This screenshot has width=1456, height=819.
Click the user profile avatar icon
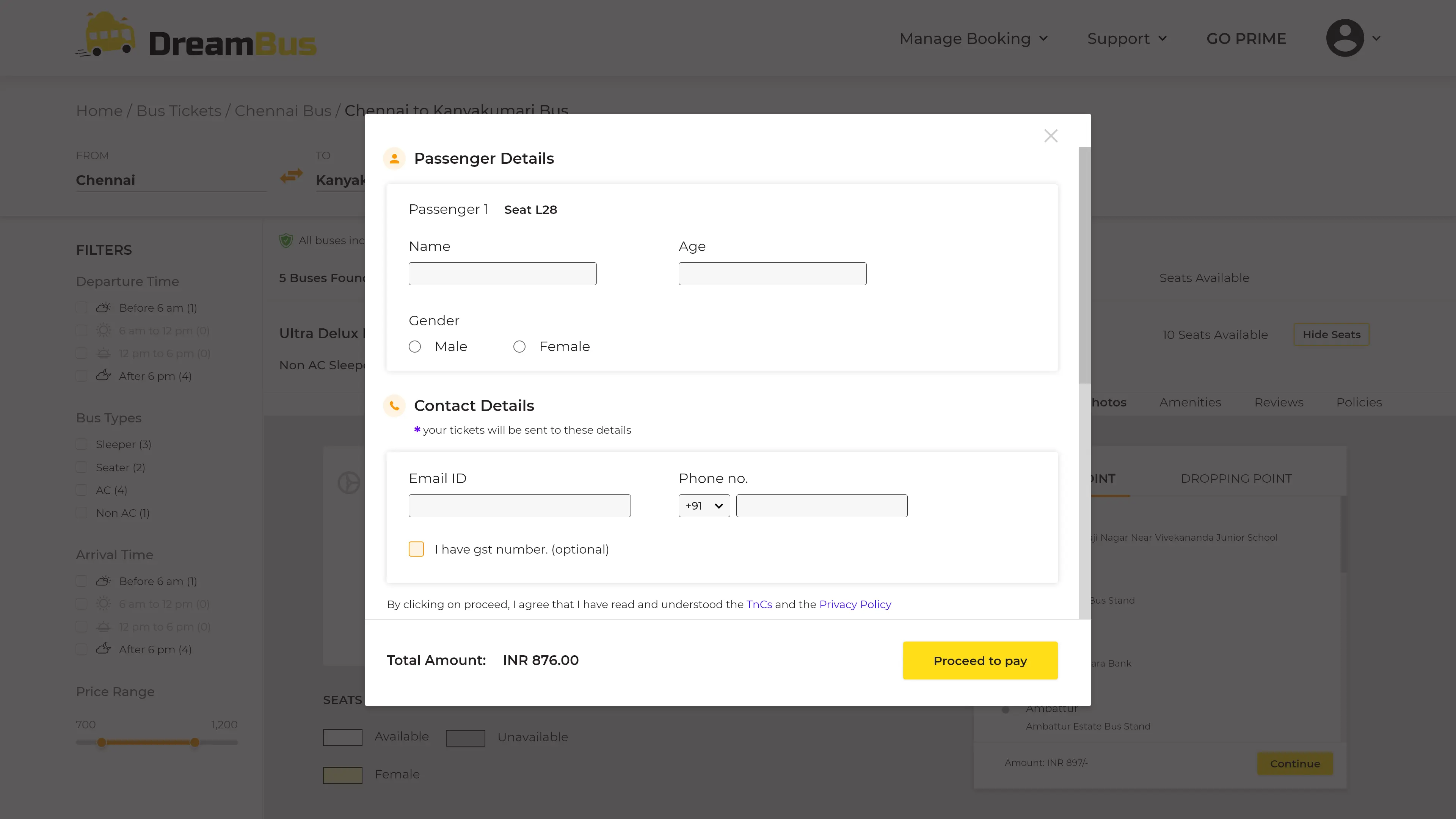1345,38
